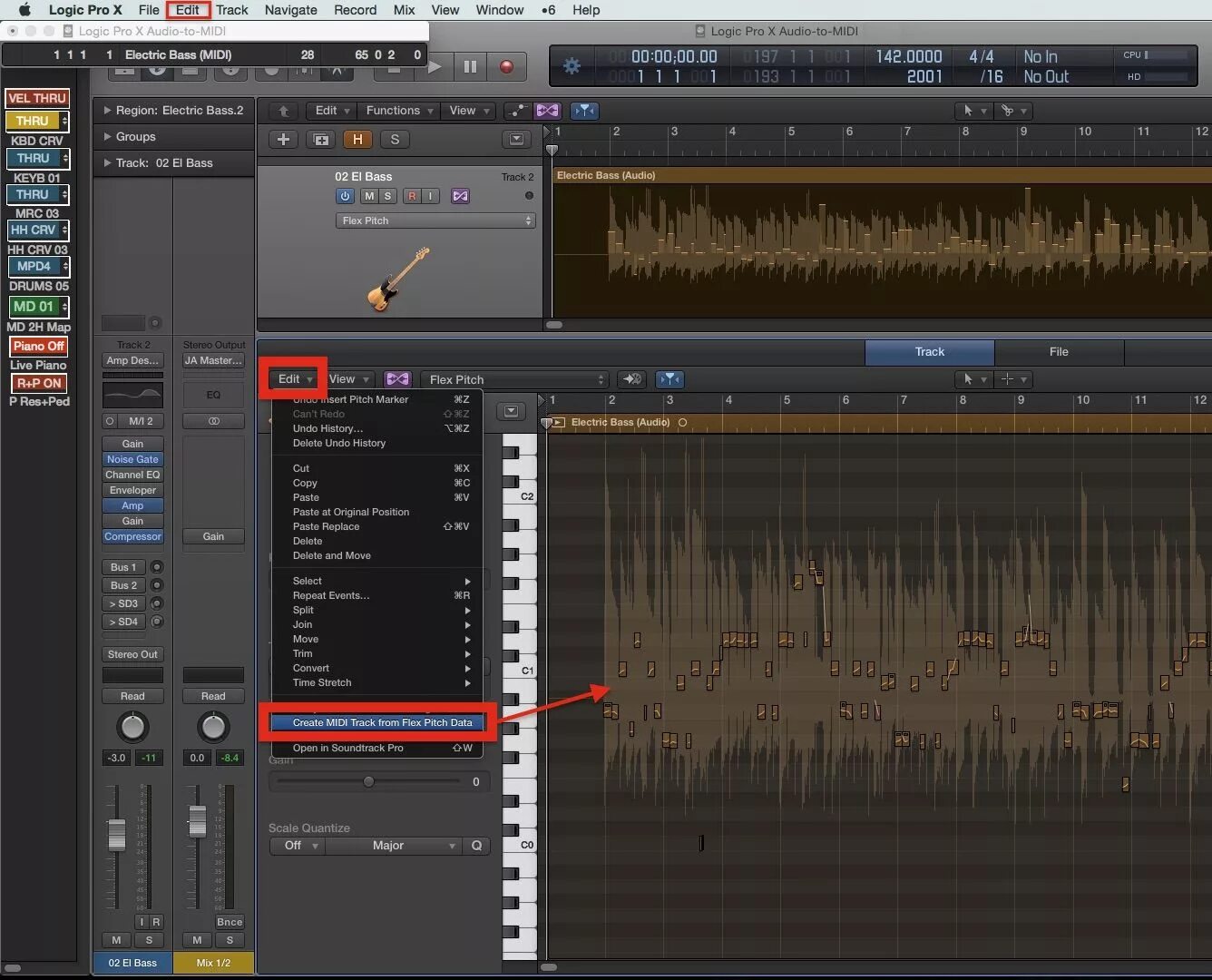
Task: Toggle input monitoring on 02 El Bass track
Action: (431, 196)
